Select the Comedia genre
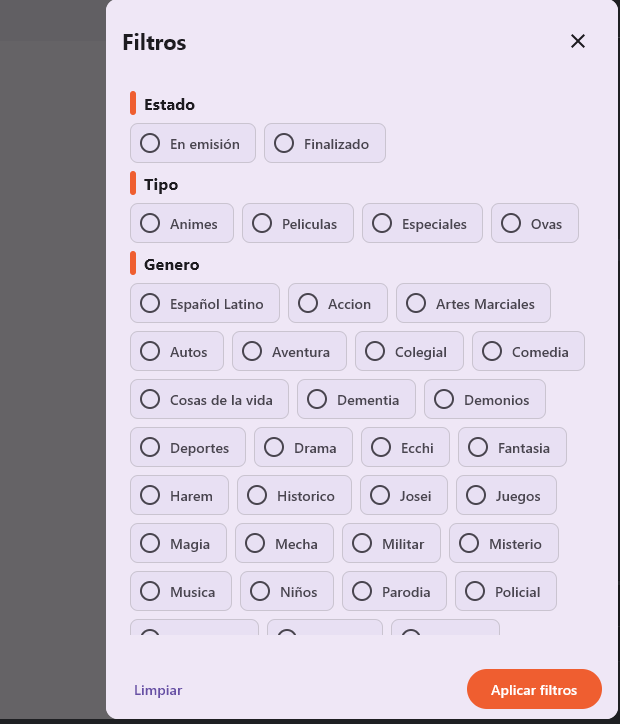 click(528, 352)
